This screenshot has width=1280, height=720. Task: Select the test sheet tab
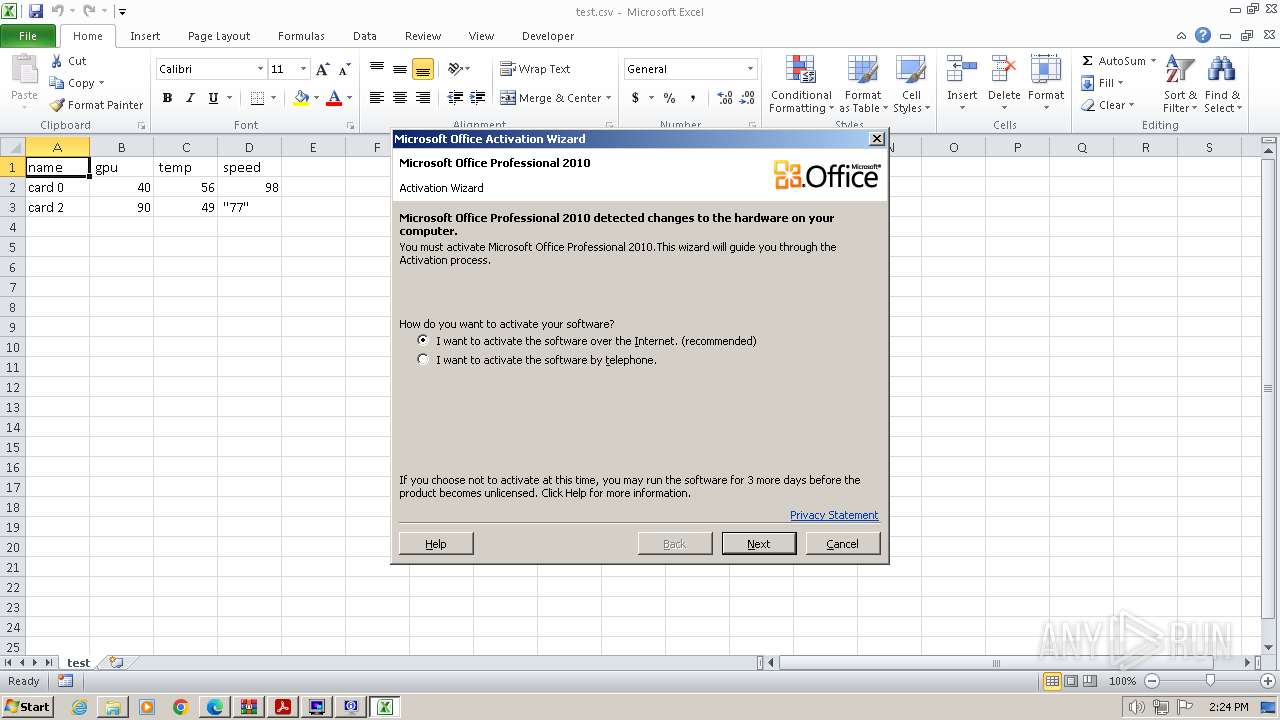tap(78, 662)
